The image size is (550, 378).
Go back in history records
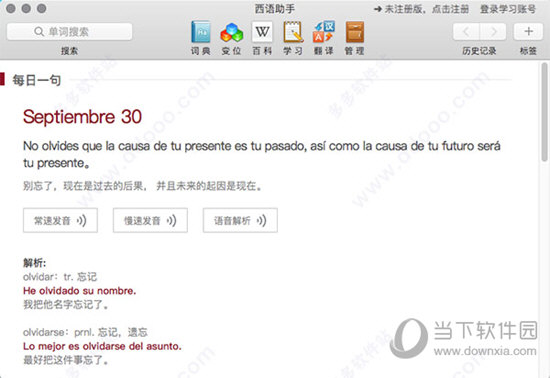(466, 32)
